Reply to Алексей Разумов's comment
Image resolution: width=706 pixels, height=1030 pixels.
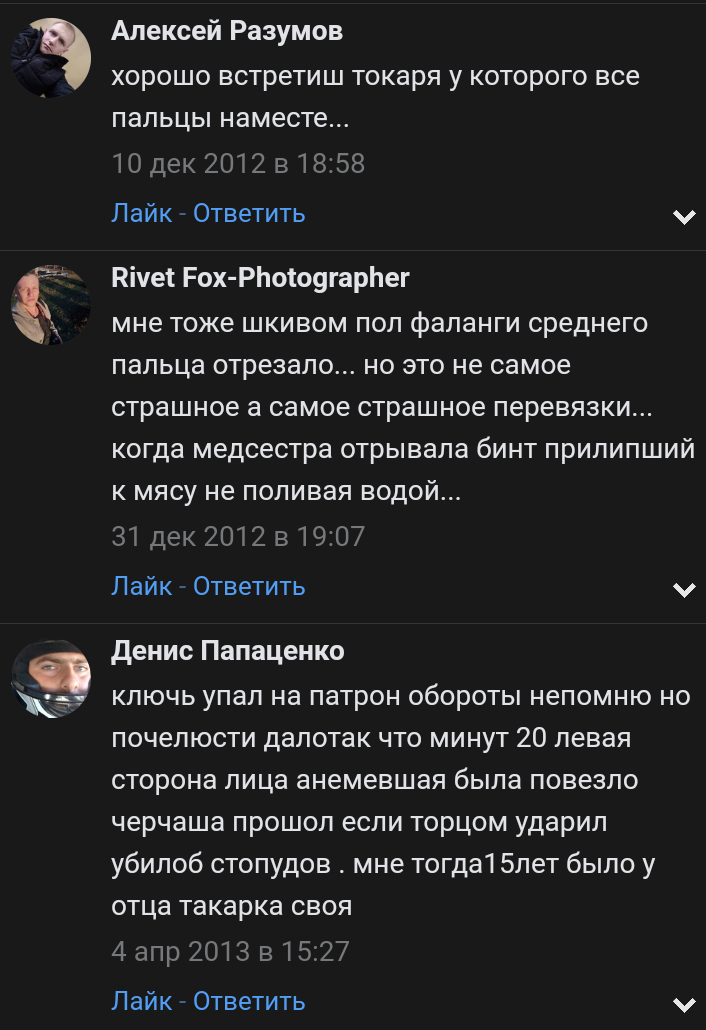pyautogui.click(x=249, y=213)
